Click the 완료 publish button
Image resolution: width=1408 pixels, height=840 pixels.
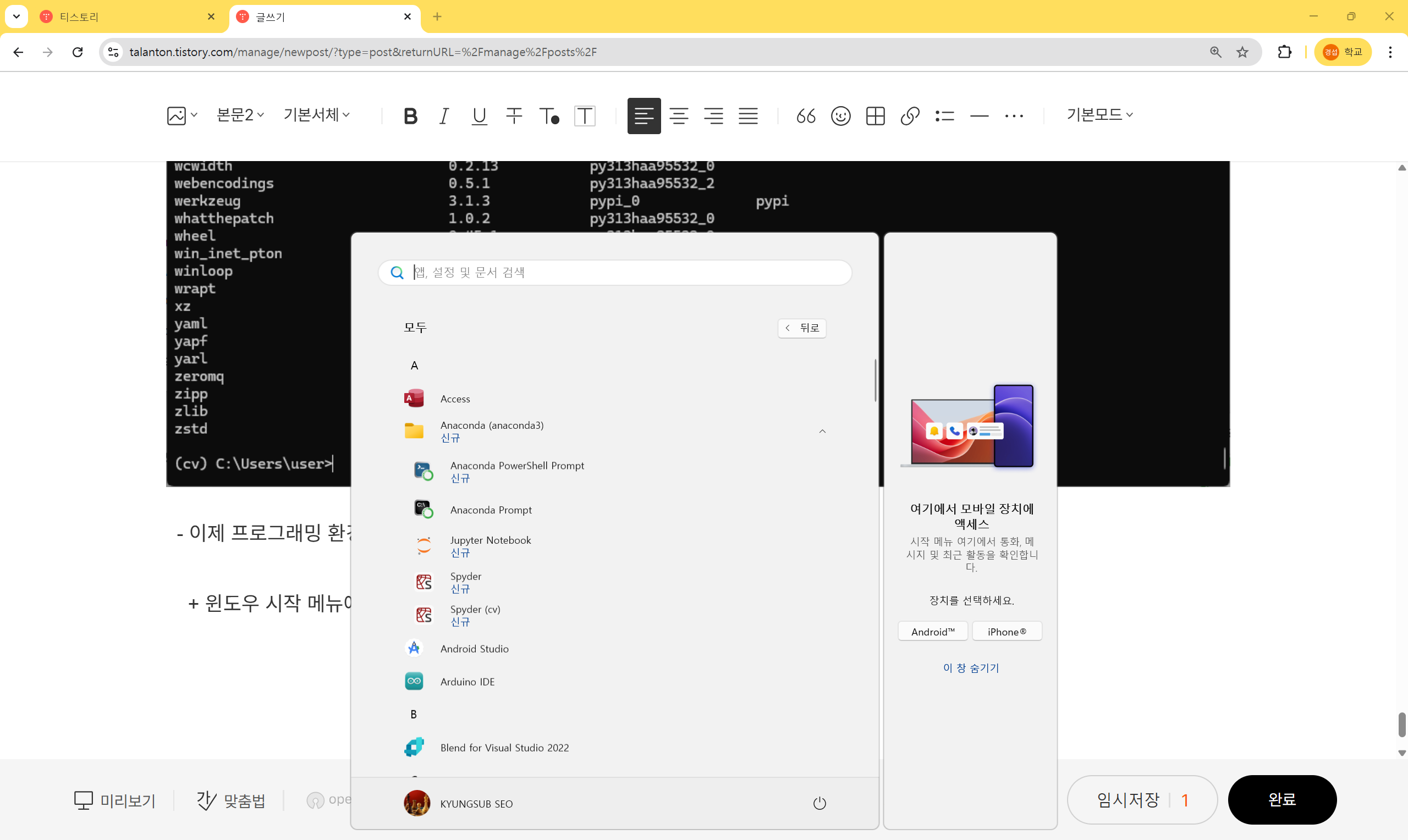coord(1281,799)
